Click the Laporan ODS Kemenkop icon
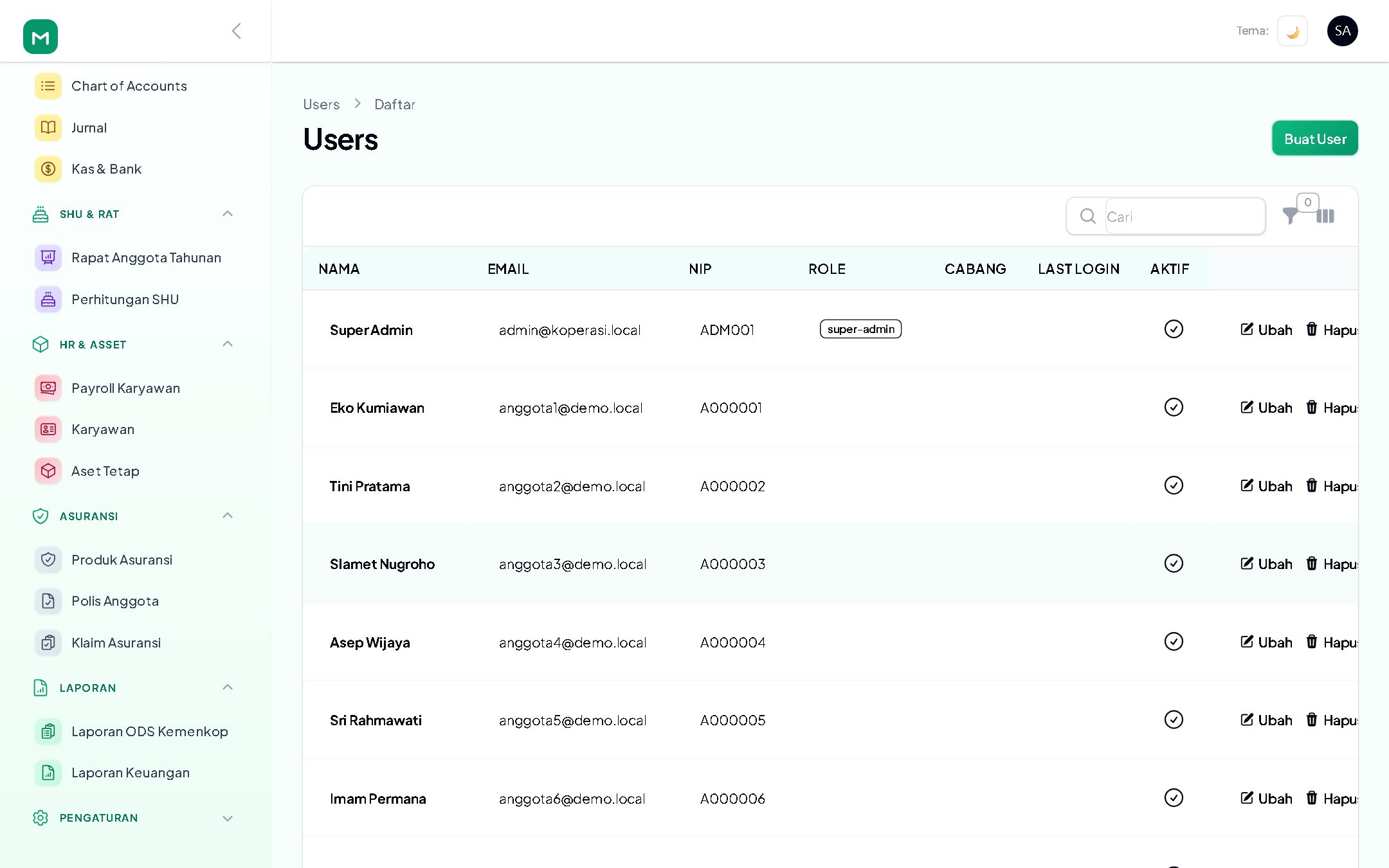1389x868 pixels. point(48,731)
